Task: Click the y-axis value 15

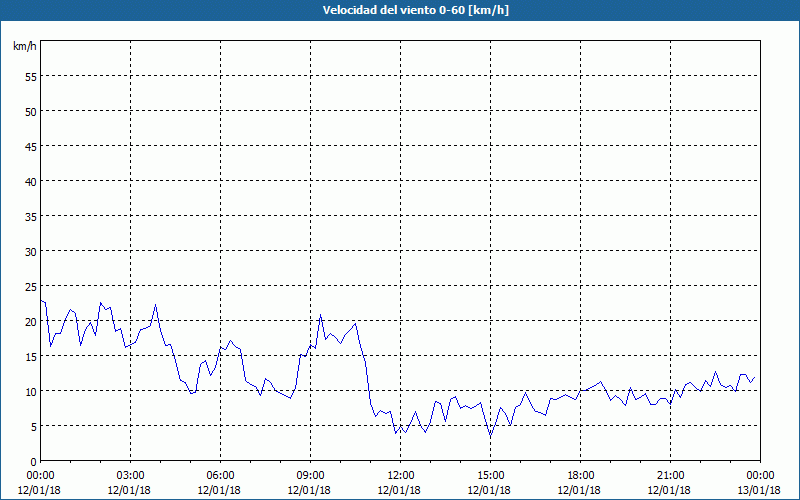Action: pyautogui.click(x=30, y=357)
